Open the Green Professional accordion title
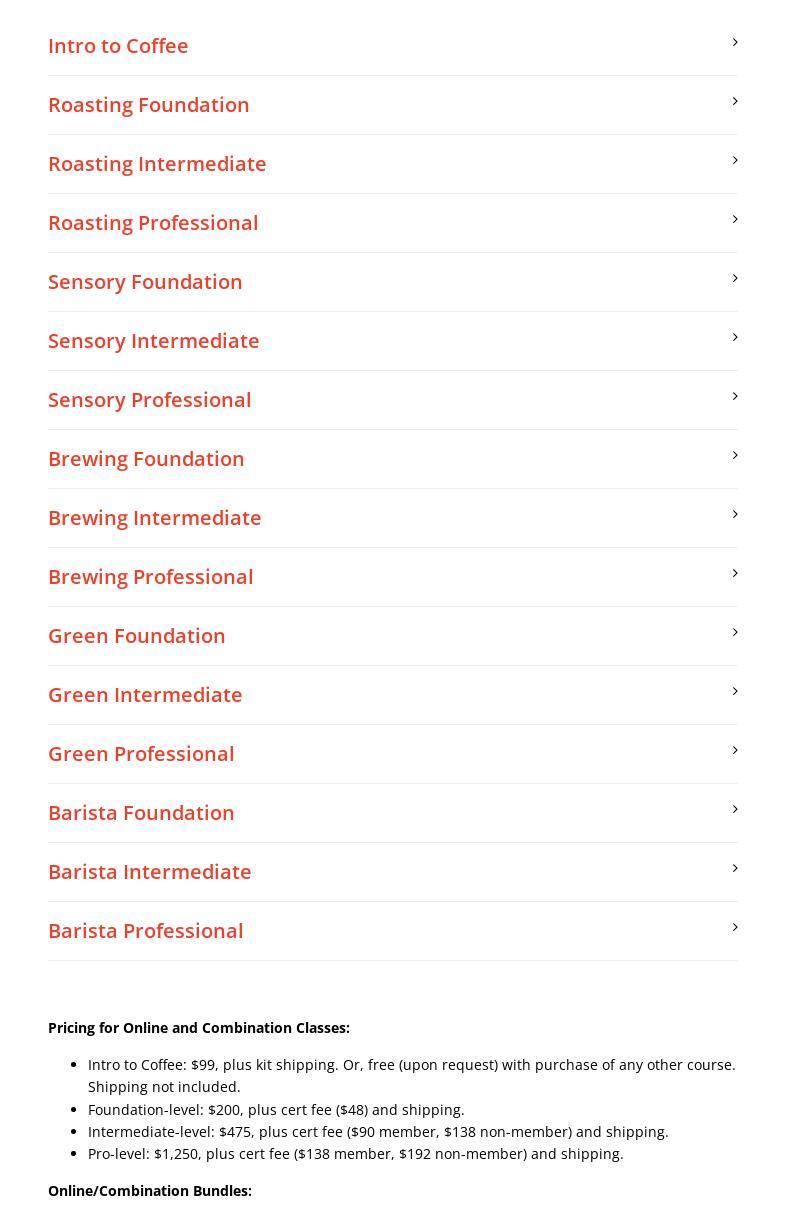 141,754
